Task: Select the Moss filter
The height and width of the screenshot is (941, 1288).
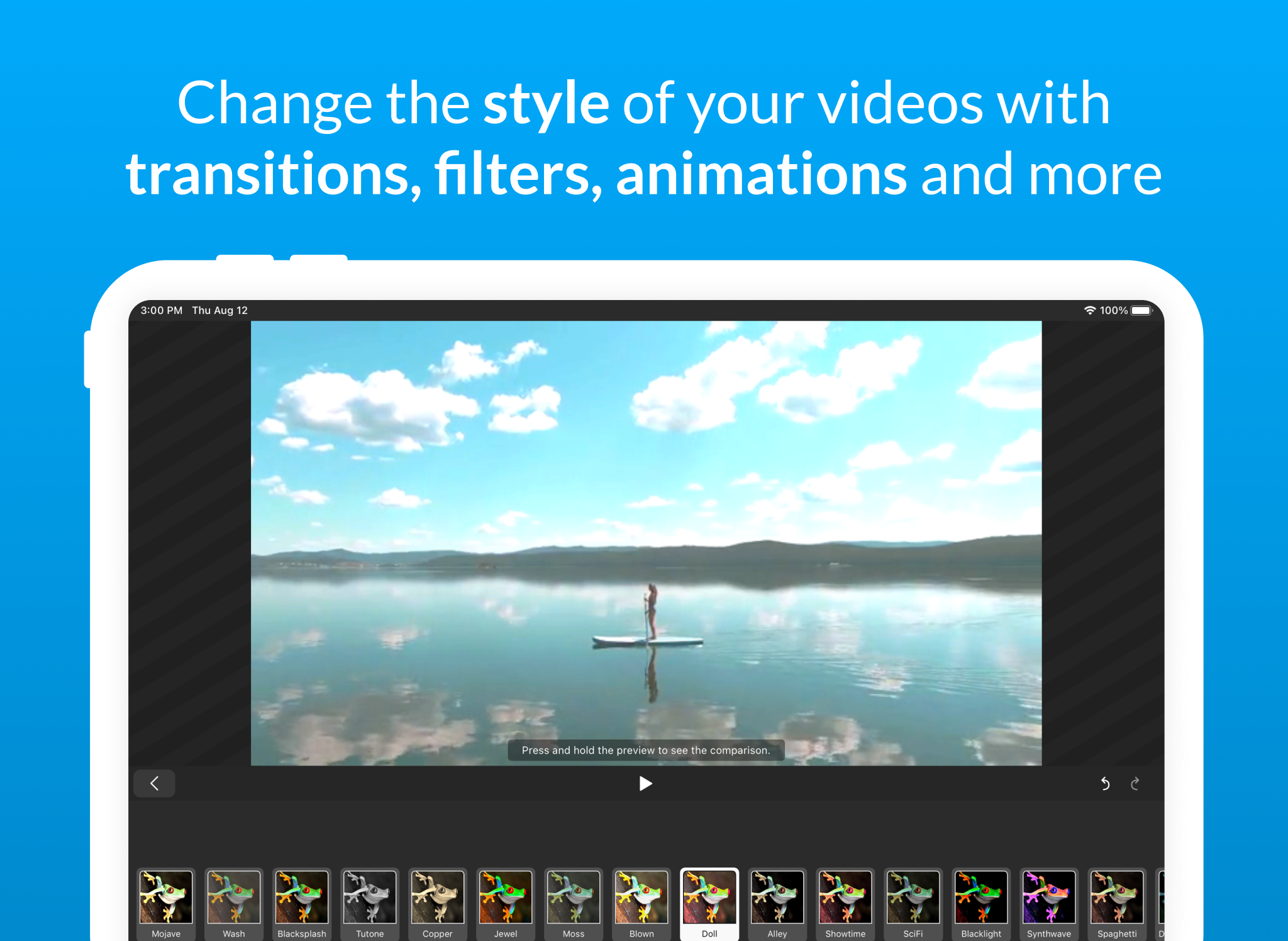Action: 574,898
